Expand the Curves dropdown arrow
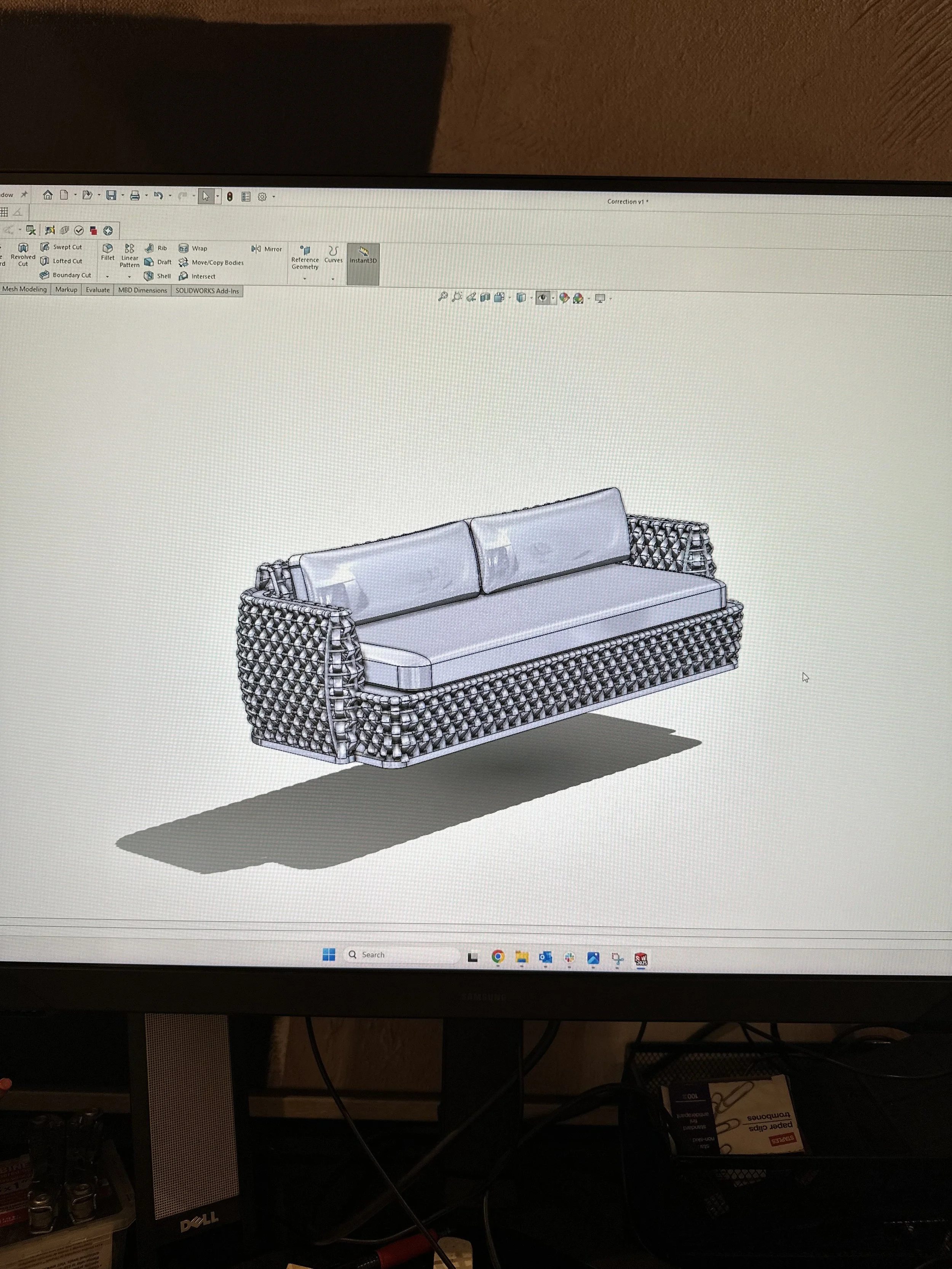Screen dimensions: 952x1269 click(333, 279)
